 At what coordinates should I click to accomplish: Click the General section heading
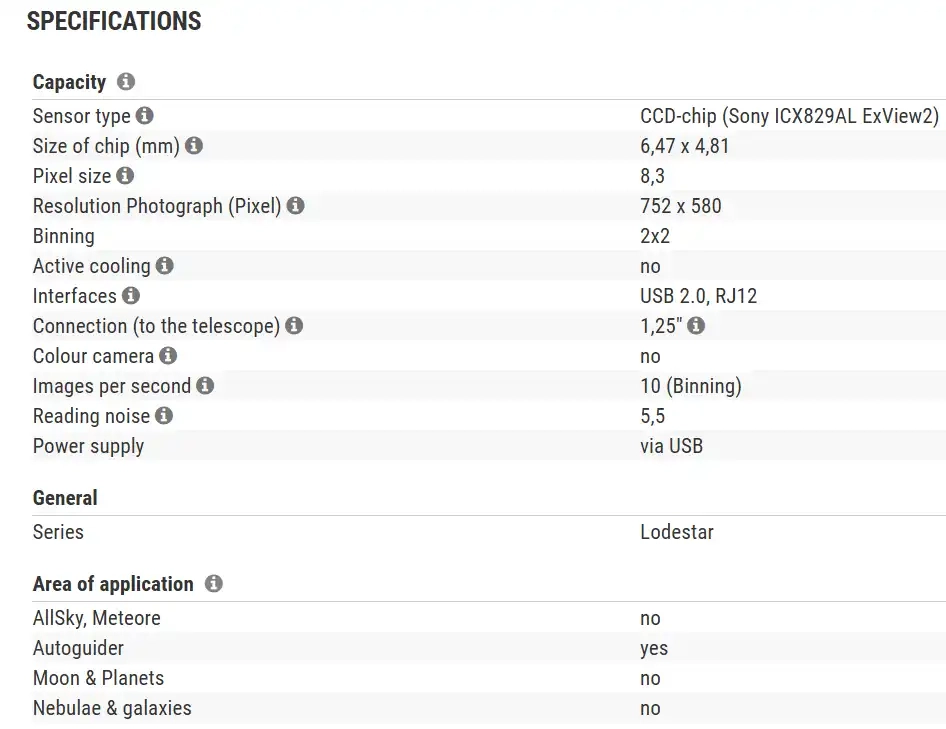click(65, 498)
